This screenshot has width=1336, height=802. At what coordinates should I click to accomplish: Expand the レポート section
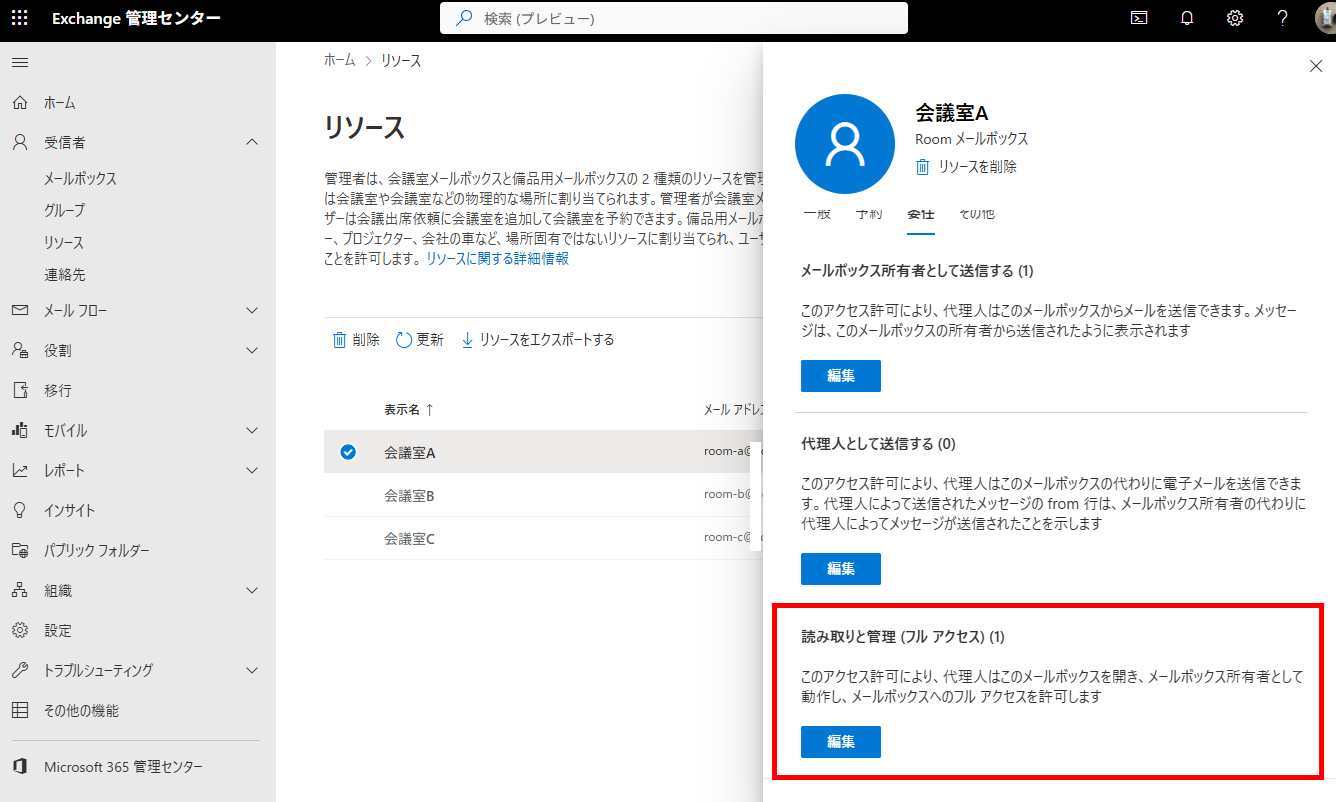(253, 470)
